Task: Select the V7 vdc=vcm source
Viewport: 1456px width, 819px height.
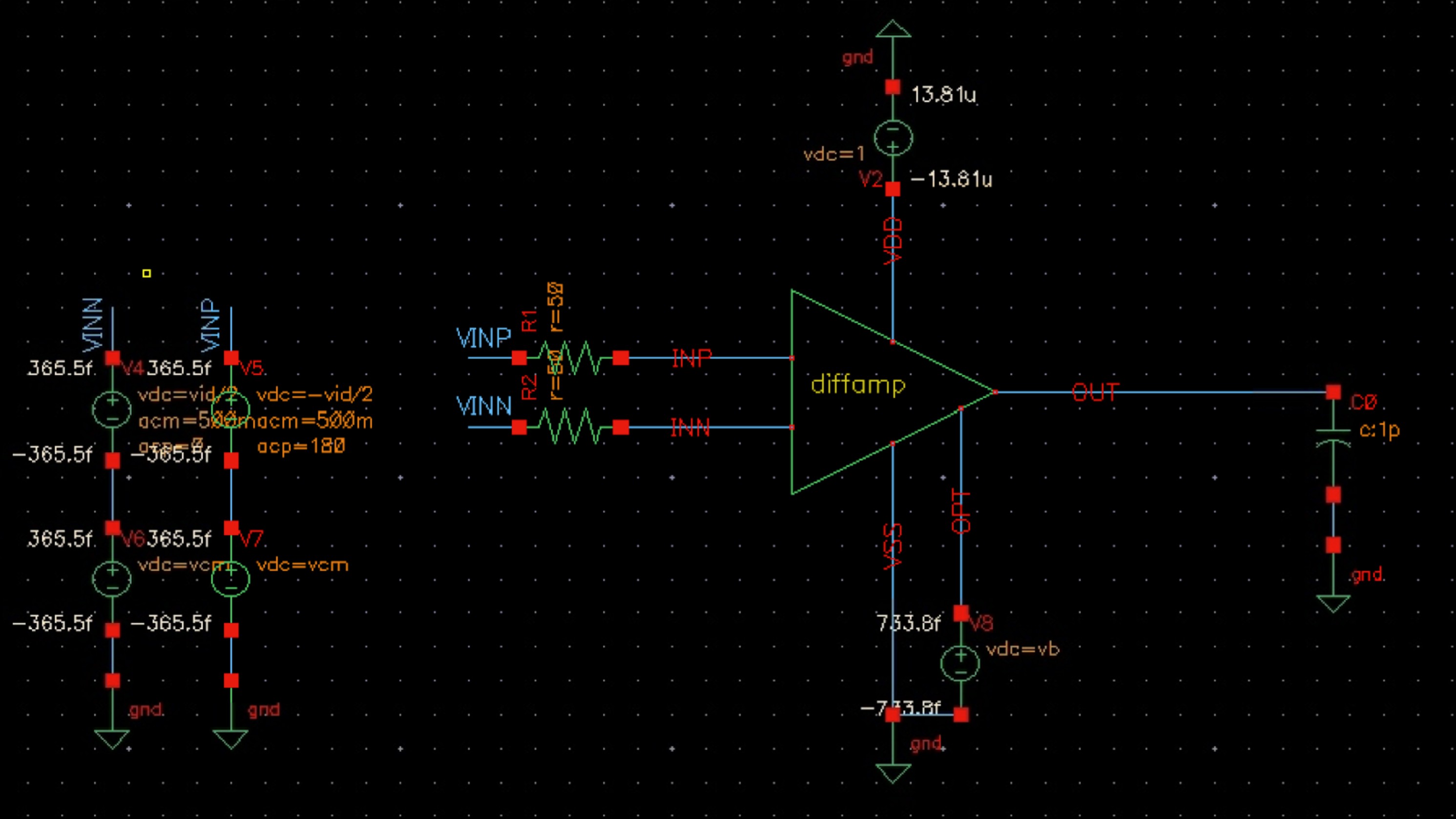Action: [230, 578]
